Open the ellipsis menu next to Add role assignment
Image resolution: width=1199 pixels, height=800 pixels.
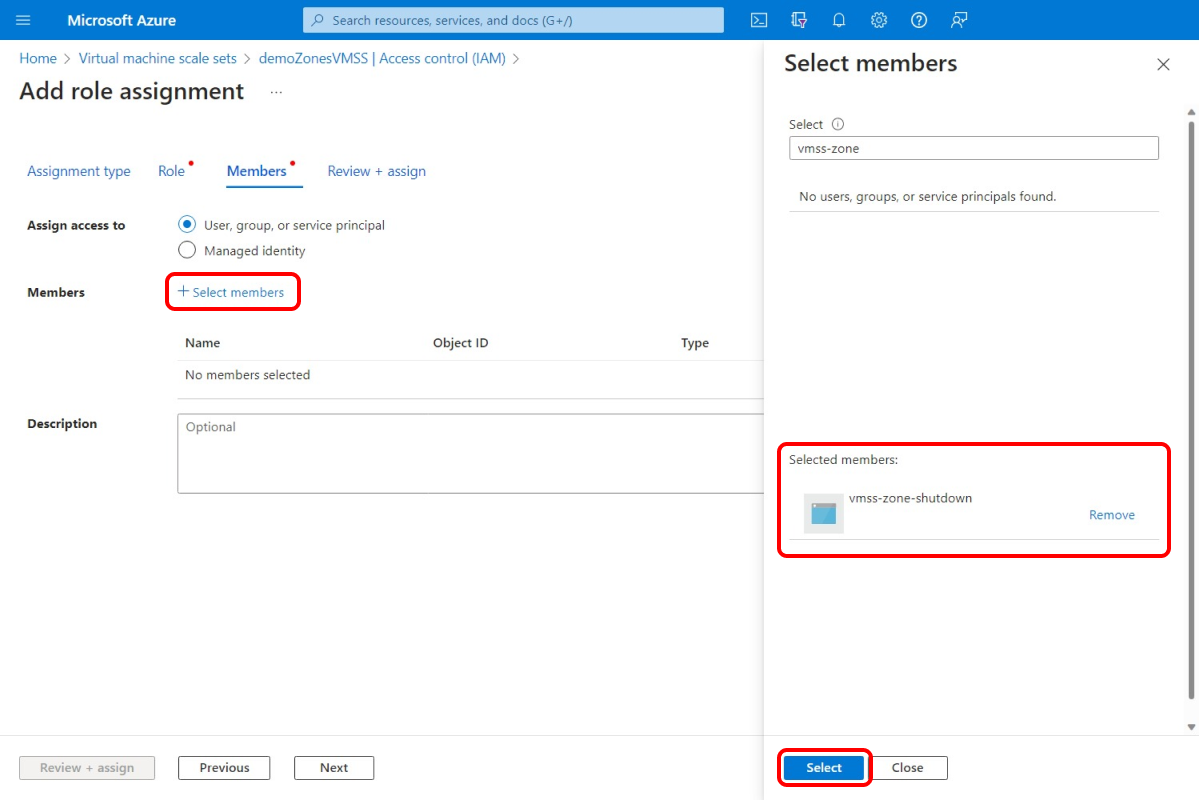(275, 91)
